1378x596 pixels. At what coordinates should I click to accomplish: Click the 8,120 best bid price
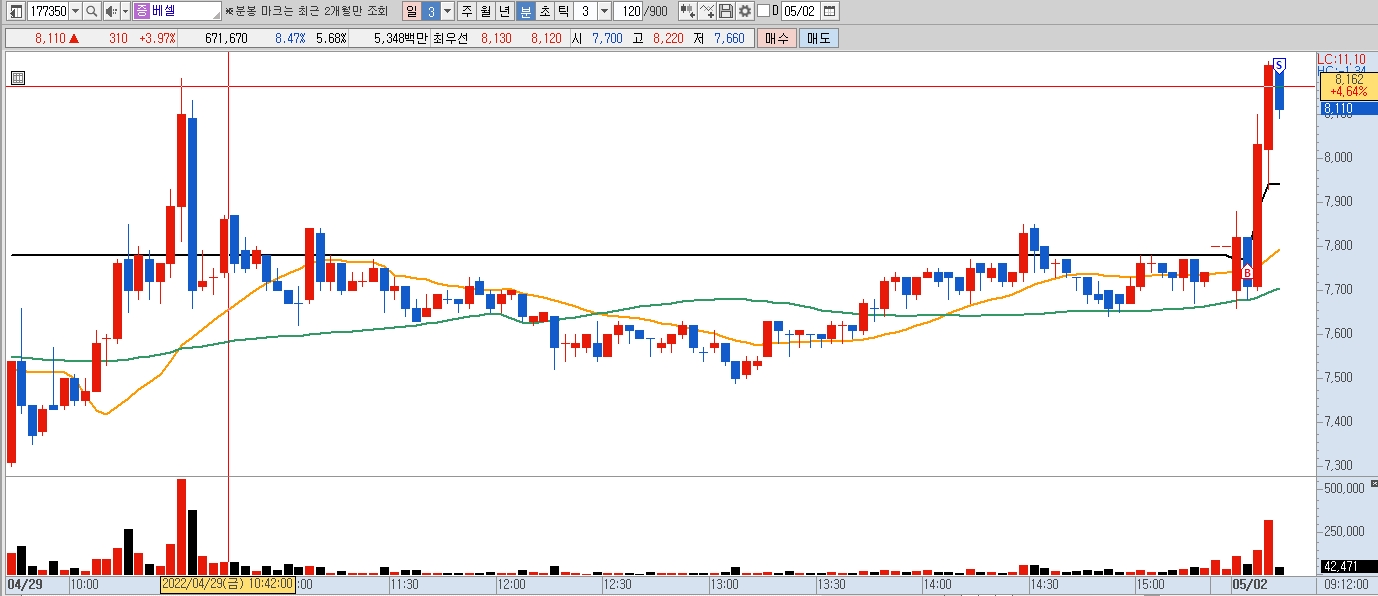coord(546,38)
